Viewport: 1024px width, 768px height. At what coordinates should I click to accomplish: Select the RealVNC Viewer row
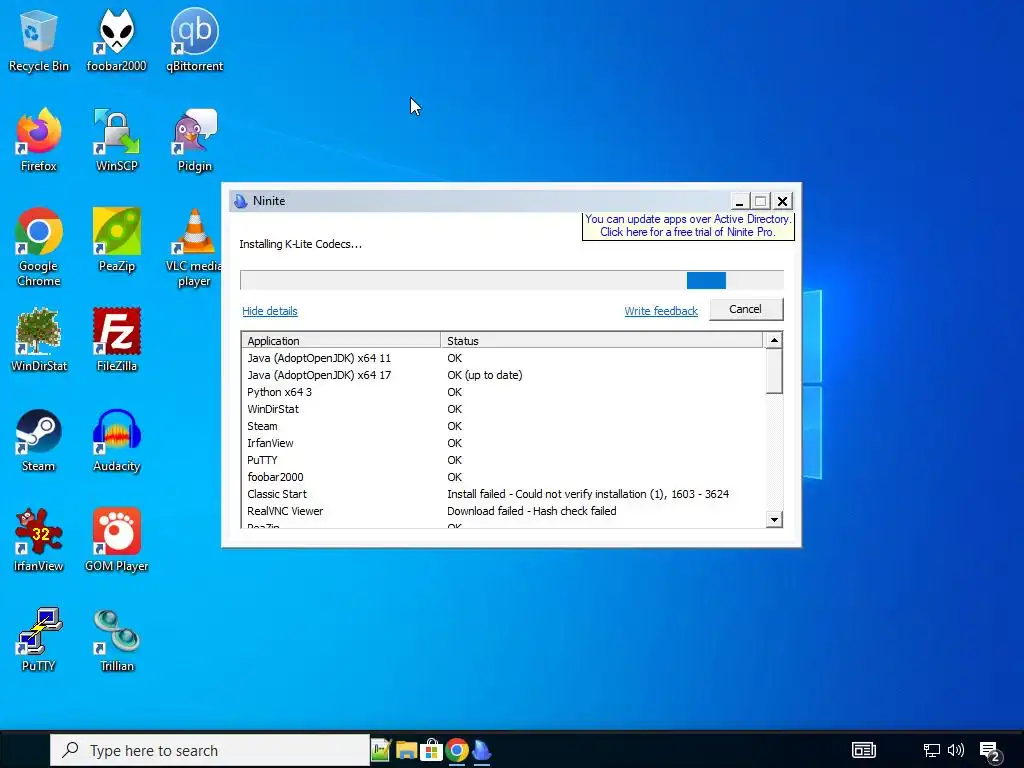tap(502, 511)
